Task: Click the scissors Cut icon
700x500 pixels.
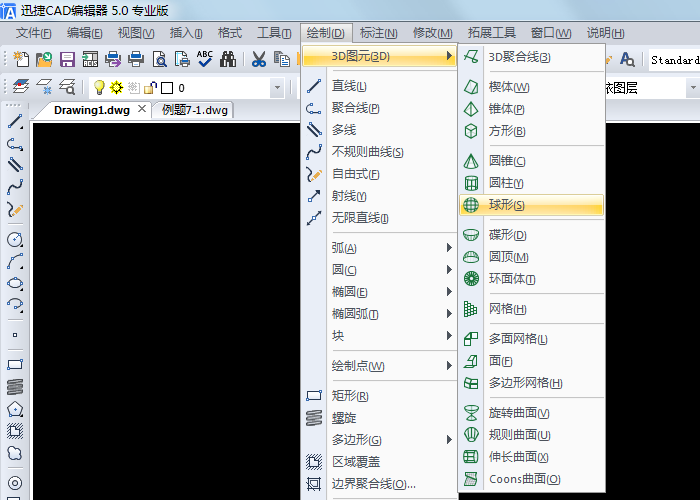Action: click(x=258, y=59)
